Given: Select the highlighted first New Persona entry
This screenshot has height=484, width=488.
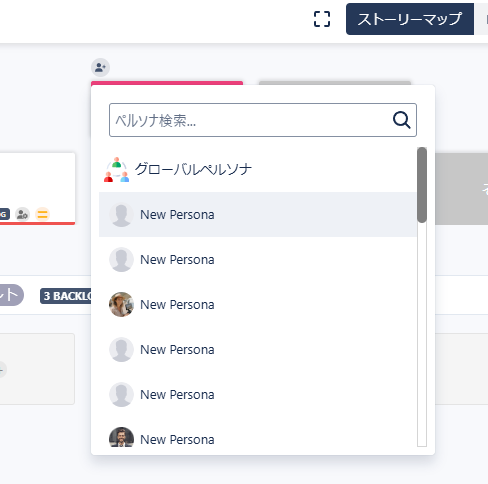Looking at the screenshot, I should point(258,215).
